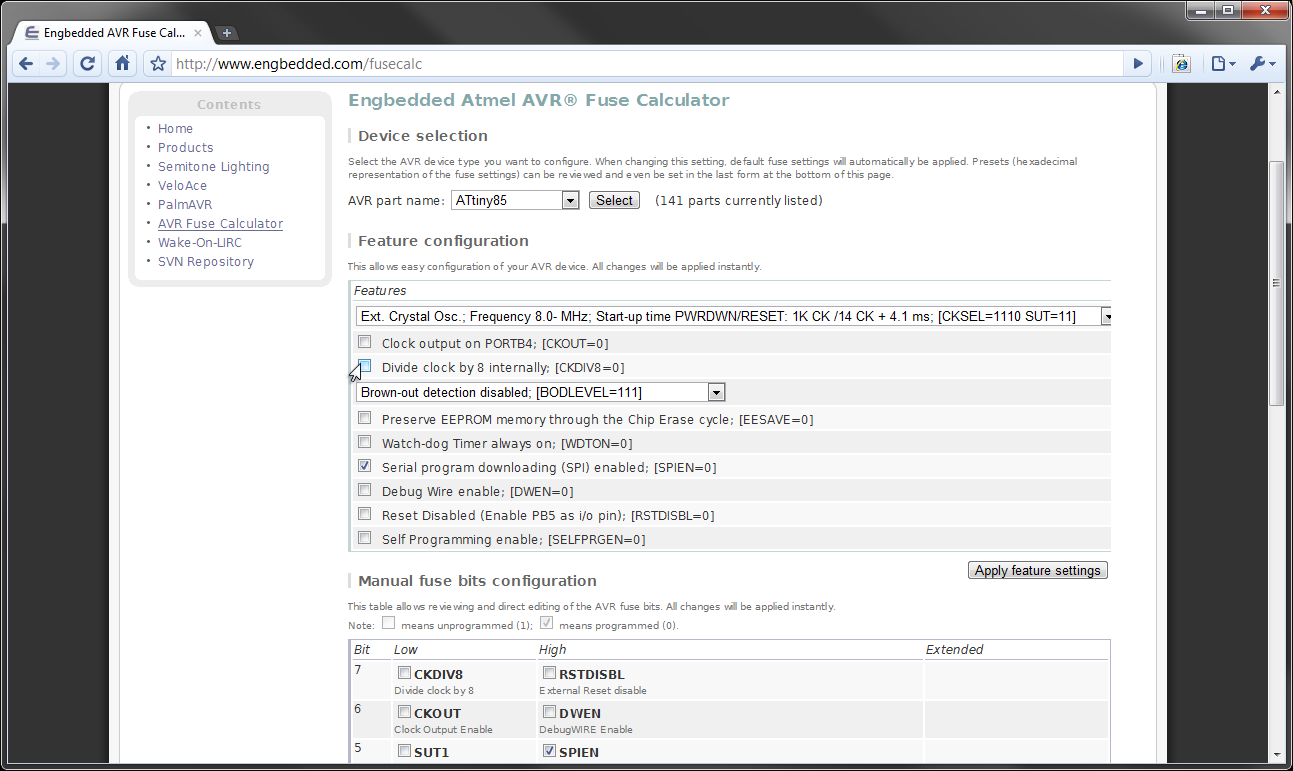
Task: Click the 'High' column header
Action: 553,649
